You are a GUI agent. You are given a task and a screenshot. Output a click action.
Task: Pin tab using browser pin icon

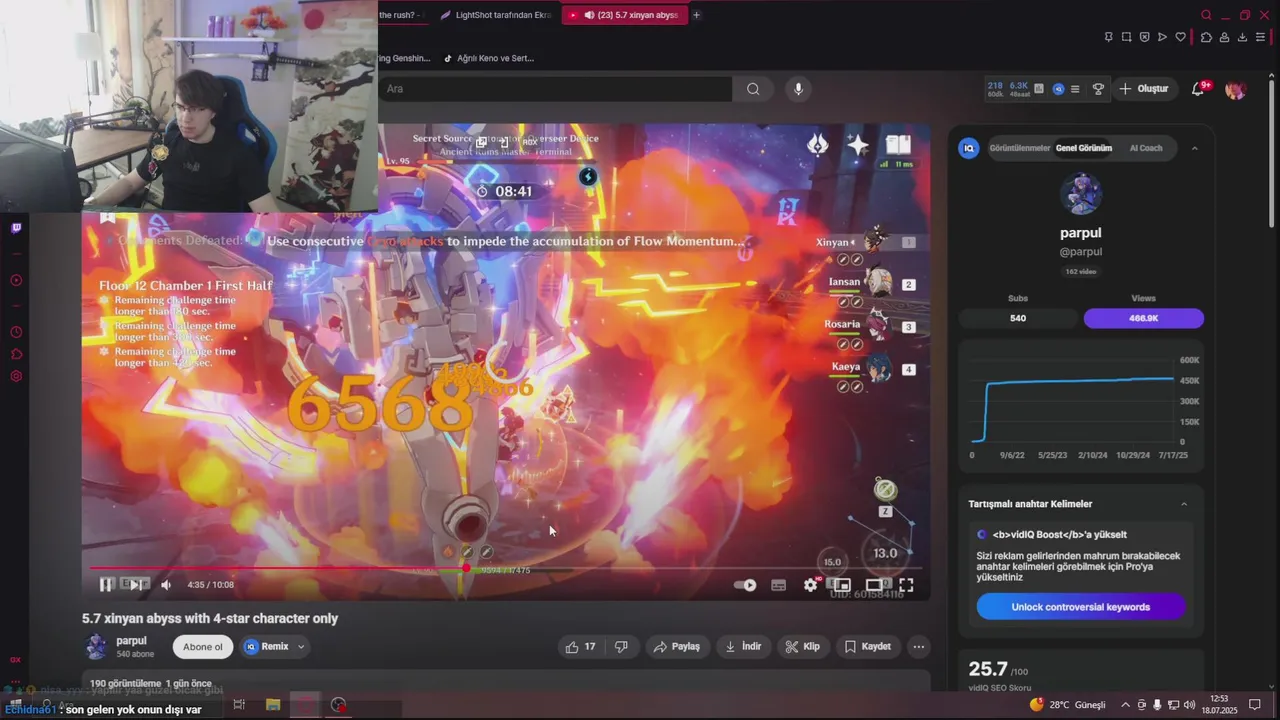tap(1109, 37)
